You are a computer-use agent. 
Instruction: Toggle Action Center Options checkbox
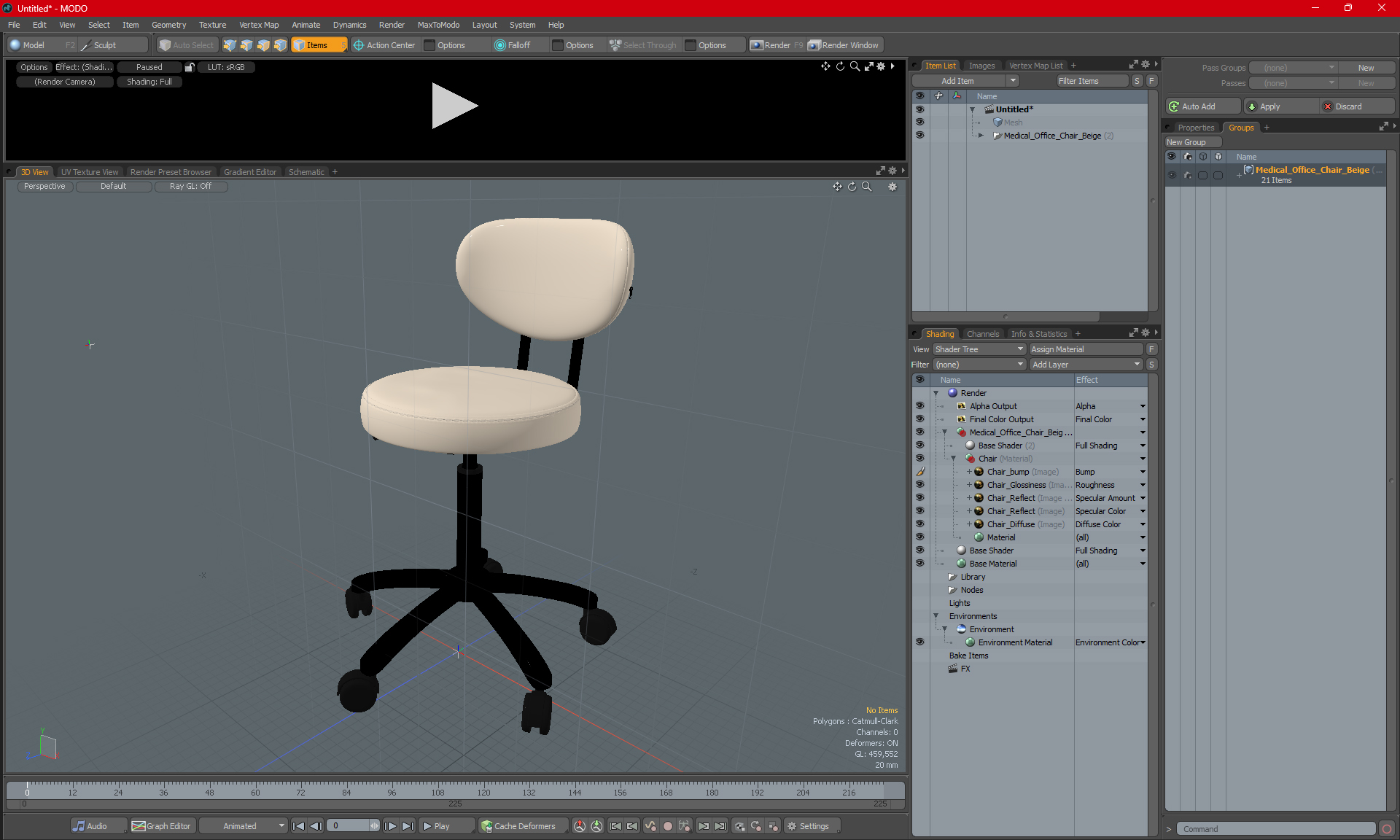click(x=430, y=45)
